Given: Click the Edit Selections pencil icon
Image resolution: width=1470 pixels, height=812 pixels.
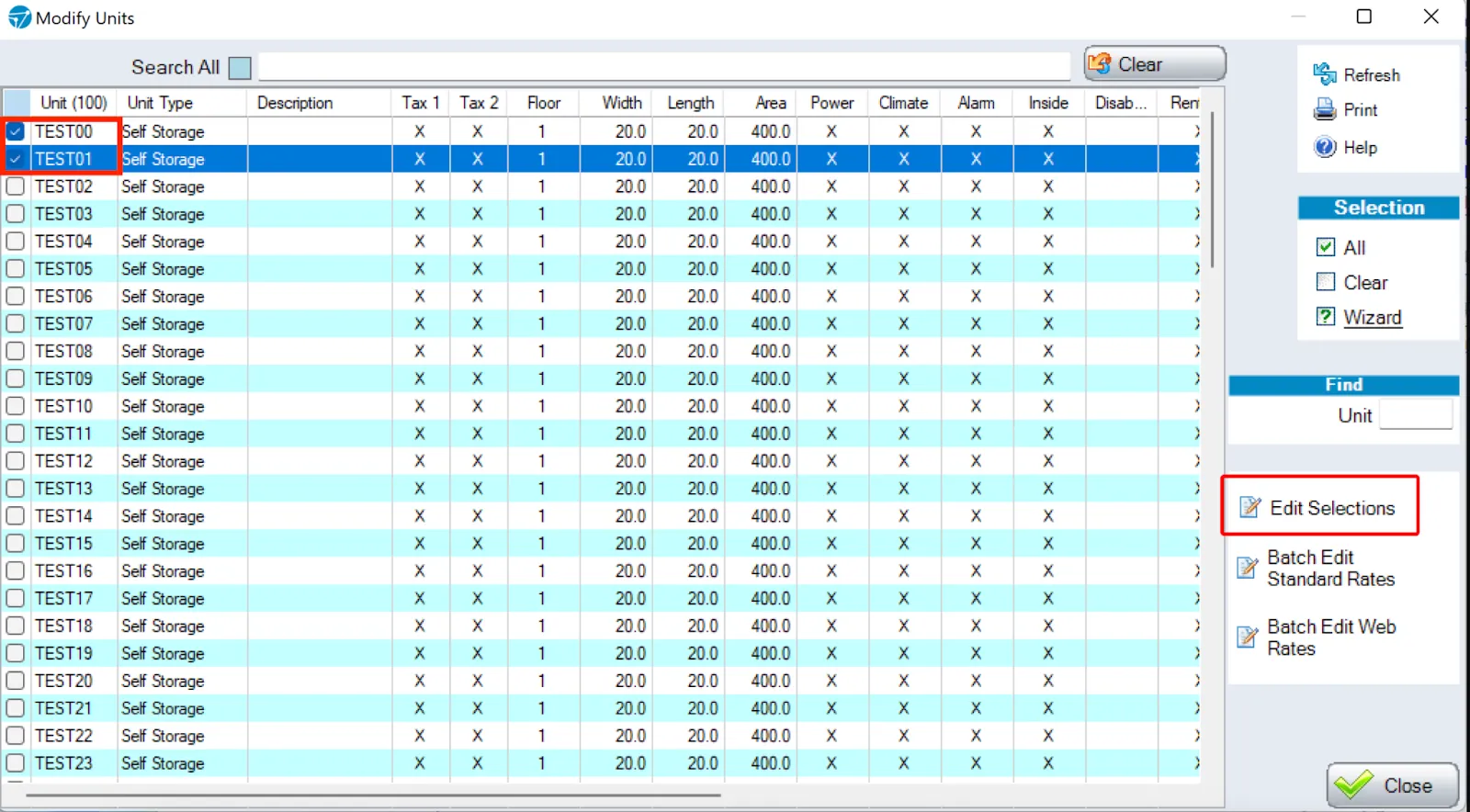Looking at the screenshot, I should 1249,507.
